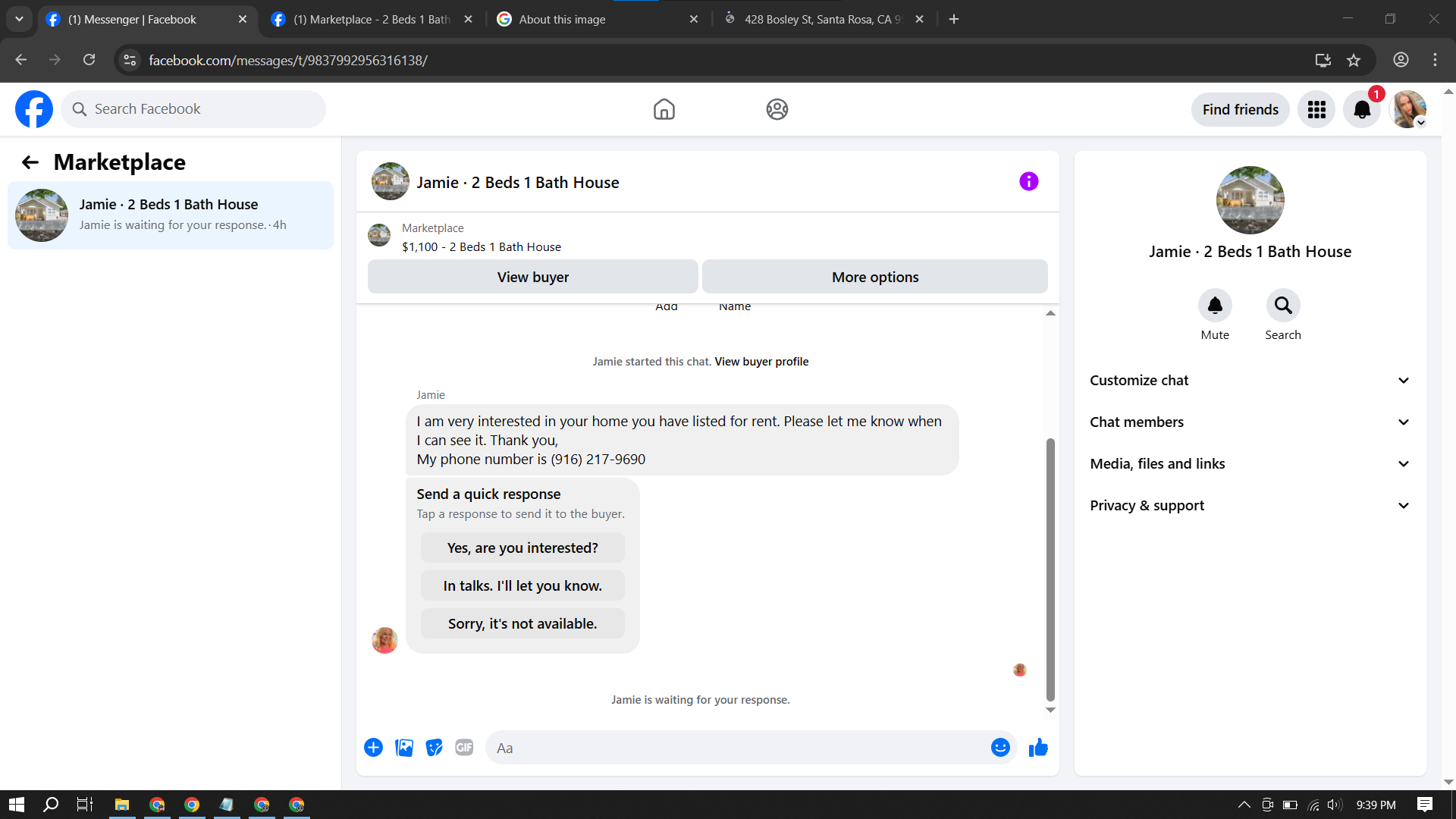The height and width of the screenshot is (819, 1456).
Task: Open the emoji smiley picker
Action: tap(1000, 748)
